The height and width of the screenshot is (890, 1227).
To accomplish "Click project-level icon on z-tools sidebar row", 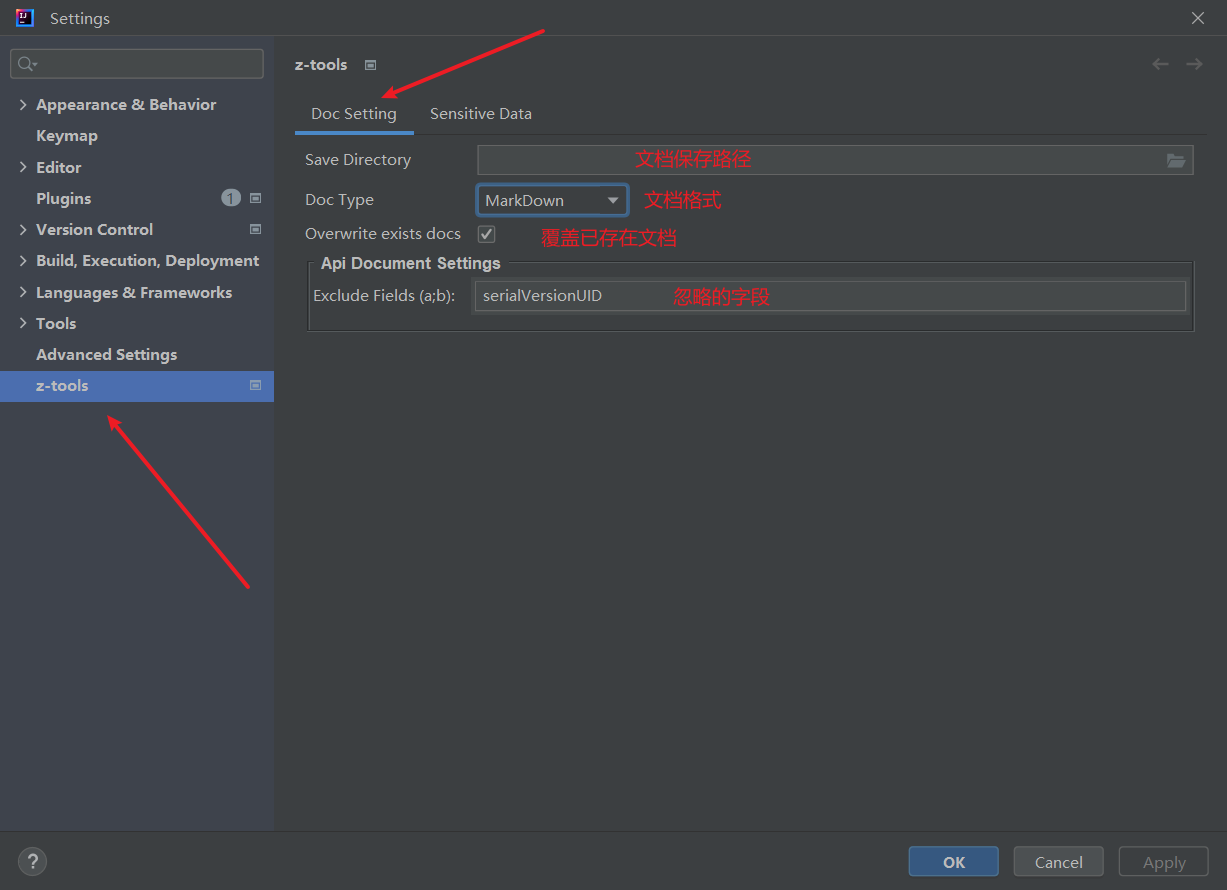I will click(x=255, y=385).
